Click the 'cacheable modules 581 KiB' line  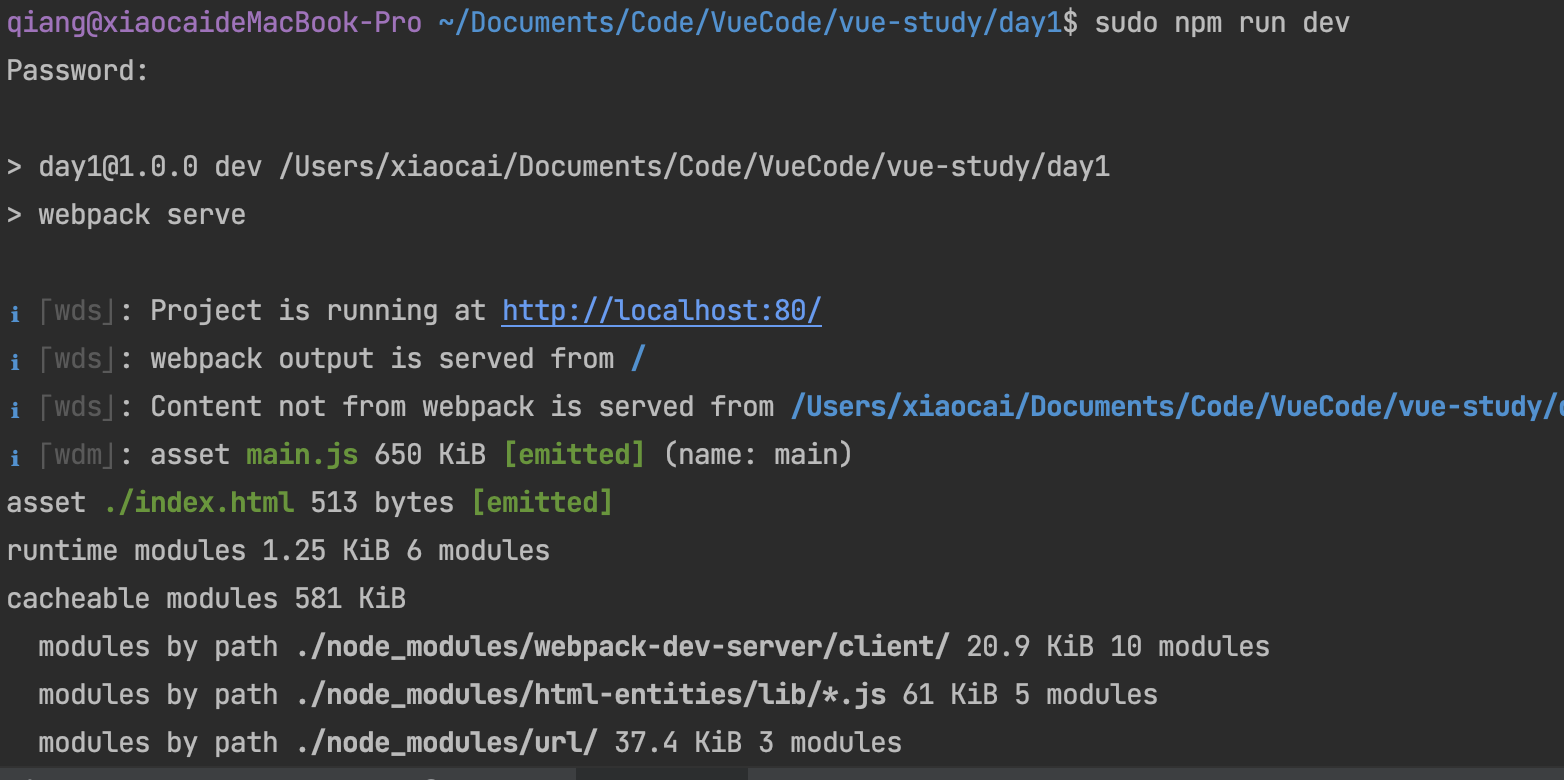pyautogui.click(x=206, y=599)
